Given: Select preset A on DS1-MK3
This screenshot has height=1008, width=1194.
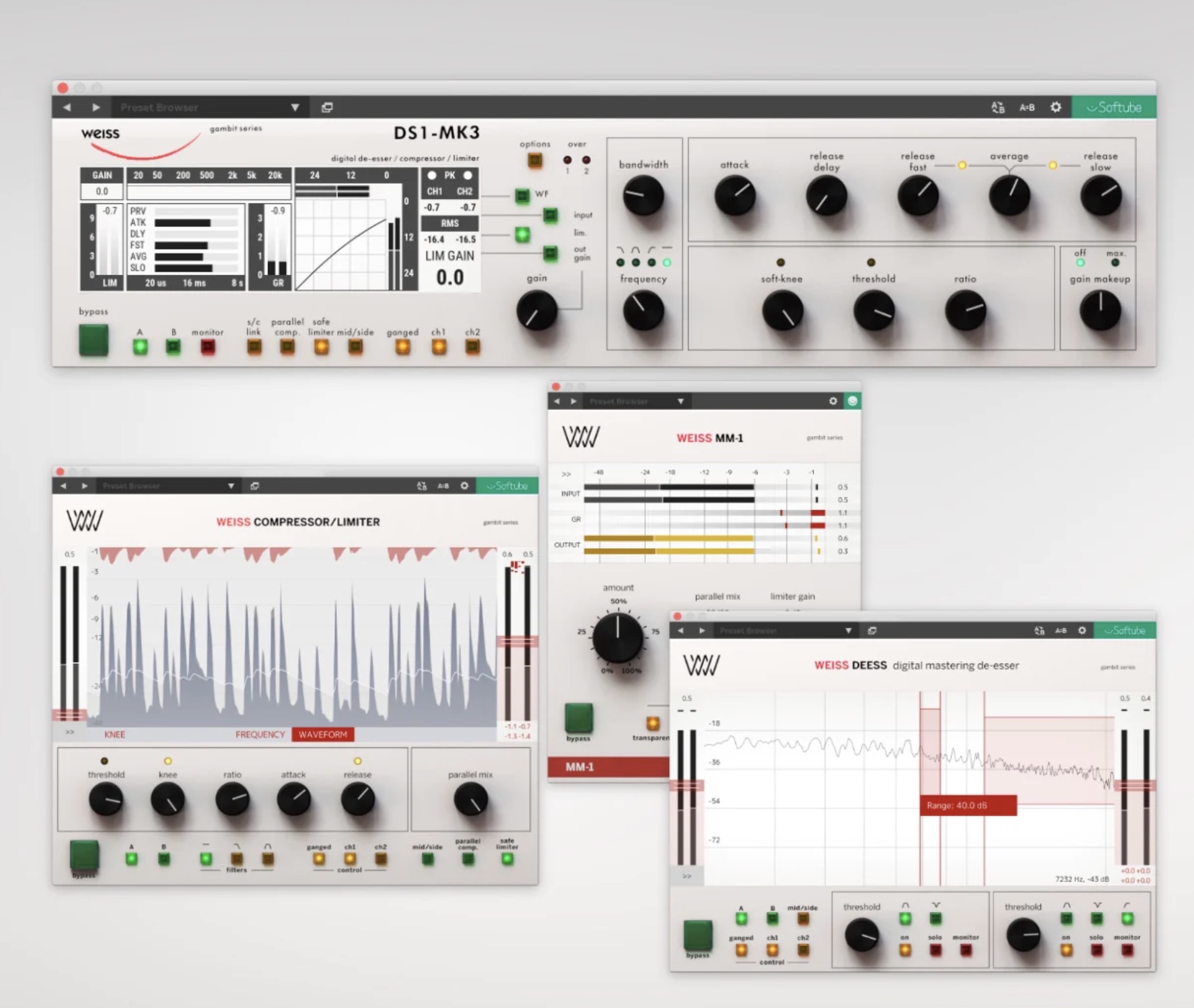Looking at the screenshot, I should pos(140,347).
